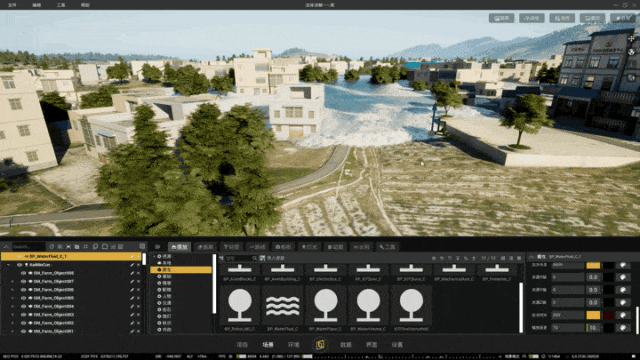Edit the KaiMinCun row with its pencil icon
The height and width of the screenshot is (360, 640).
(132, 264)
